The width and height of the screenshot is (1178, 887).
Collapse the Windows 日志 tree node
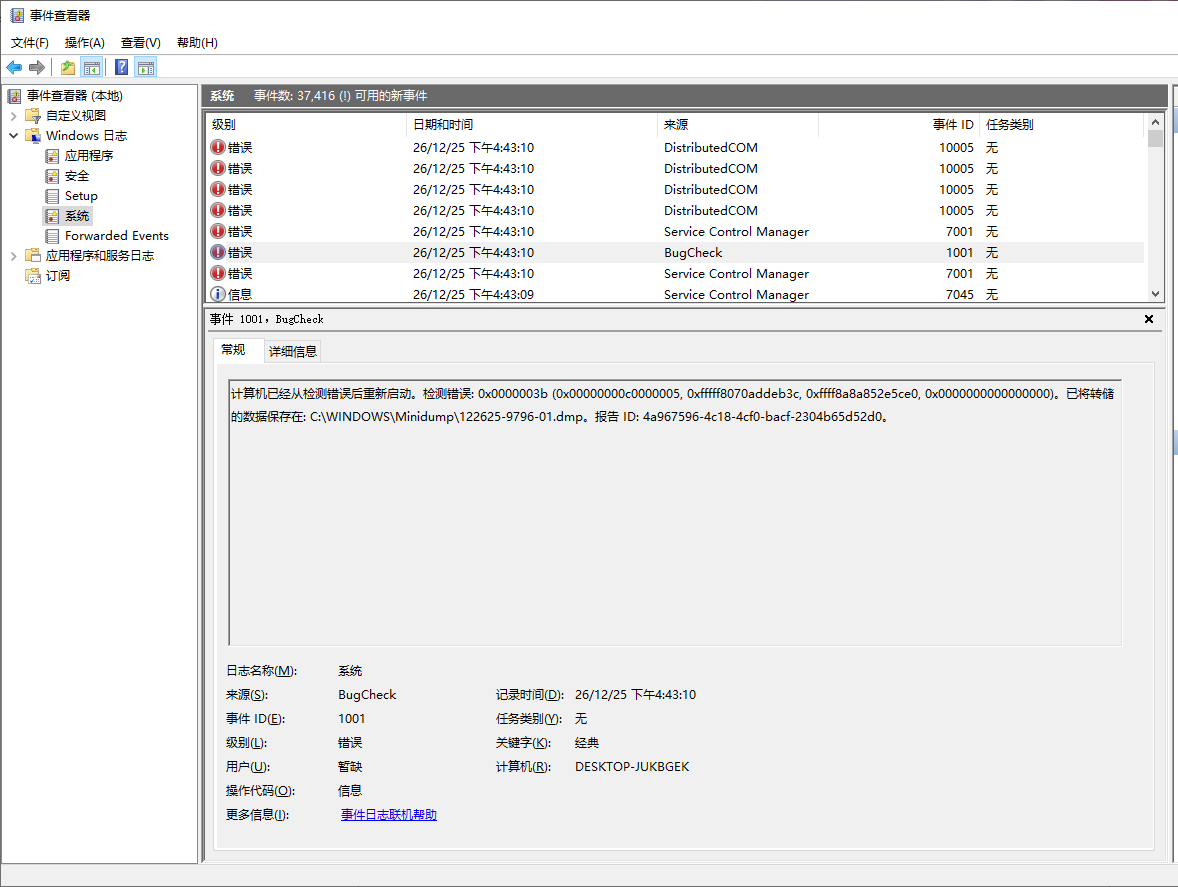pyautogui.click(x=14, y=136)
